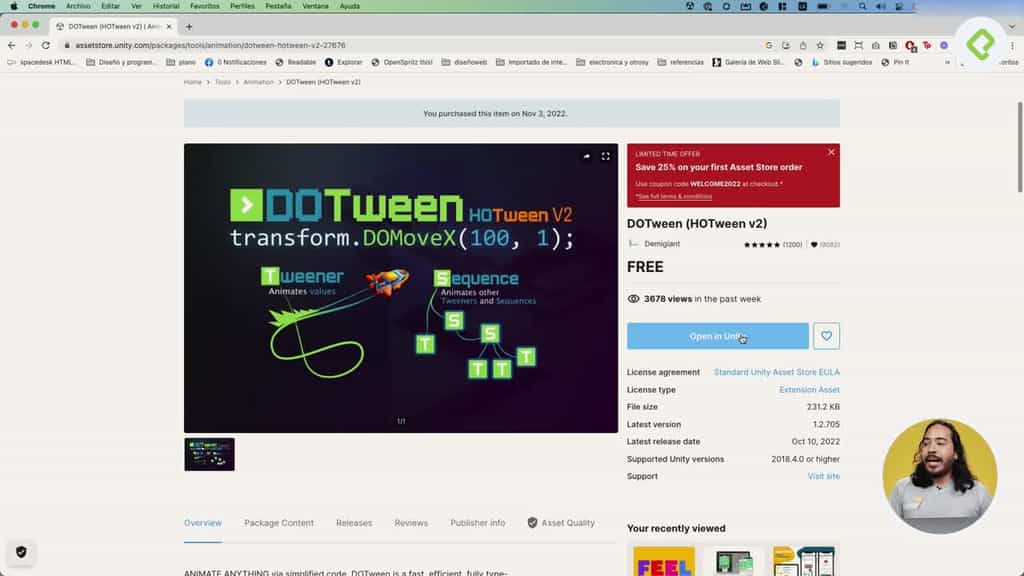This screenshot has height=576, width=1024.
Task: Open the Sitios sugeridos bookmark
Action: tap(842, 62)
